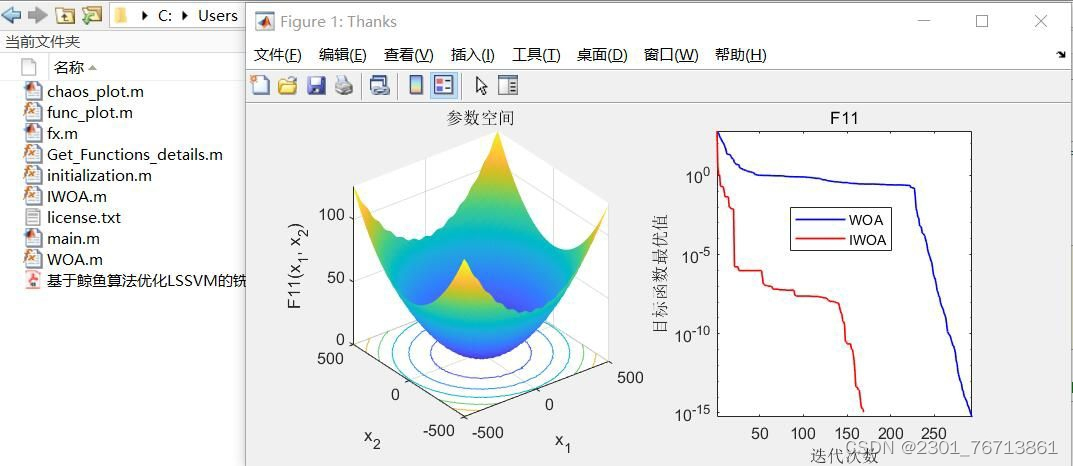Select func_plot.m in the file list
This screenshot has width=1073, height=466.
point(90,113)
